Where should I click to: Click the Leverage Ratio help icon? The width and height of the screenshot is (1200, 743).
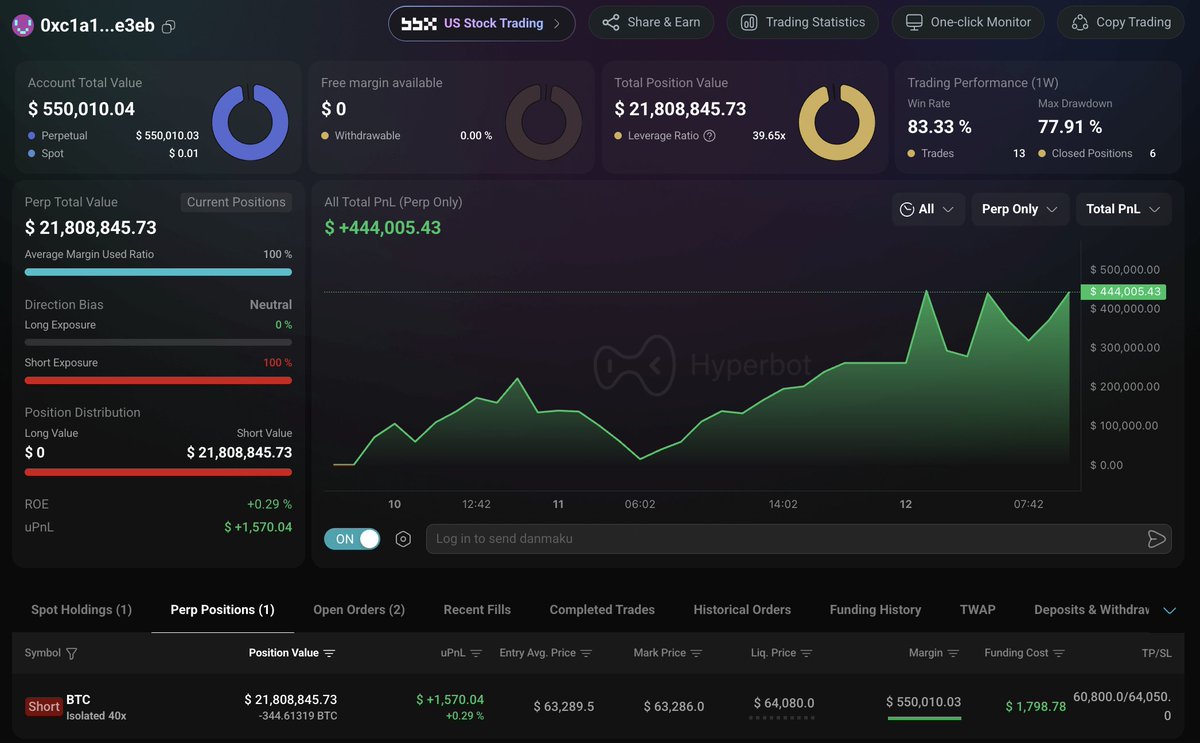point(710,136)
